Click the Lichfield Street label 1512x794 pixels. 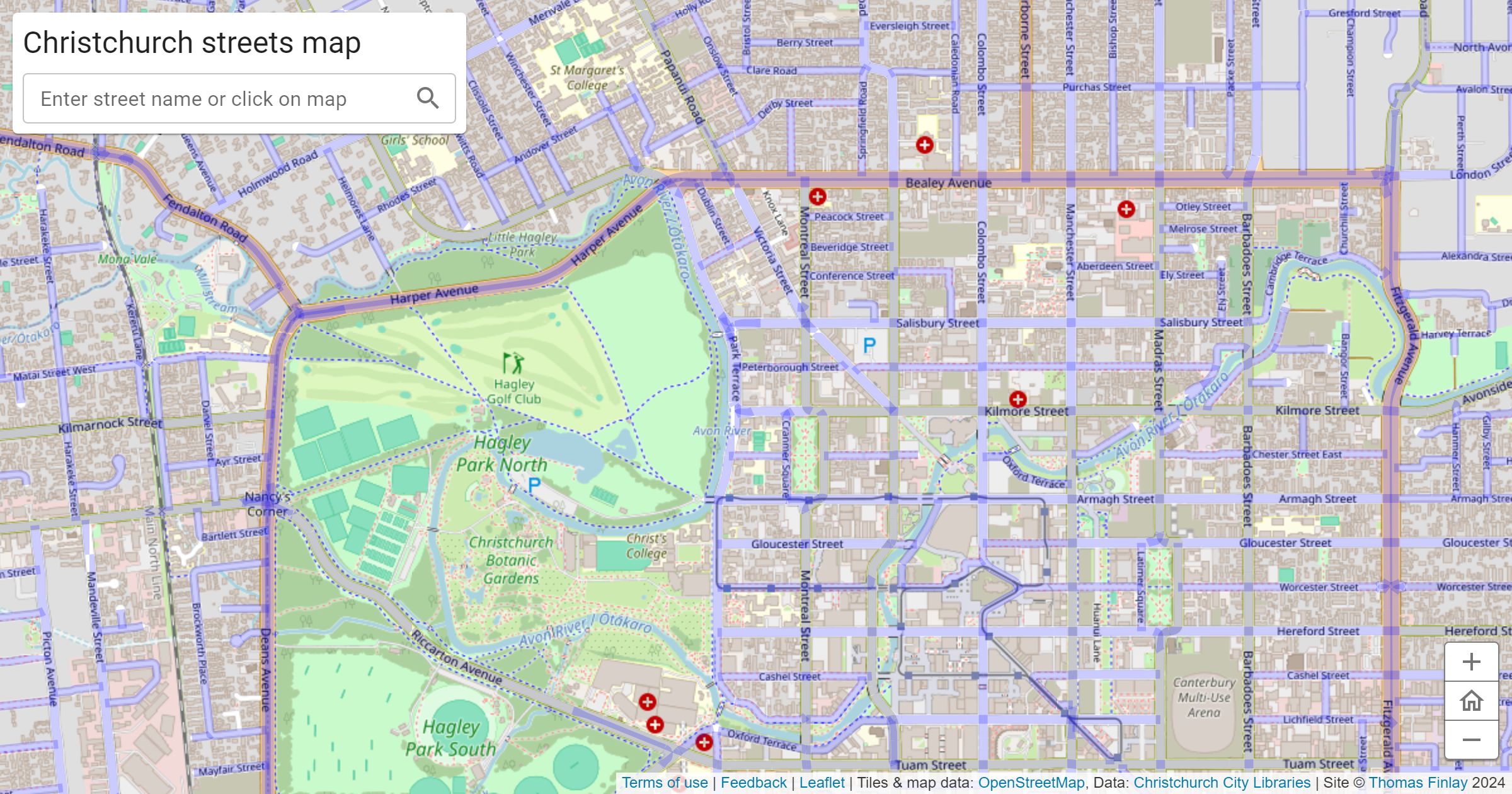(1318, 719)
